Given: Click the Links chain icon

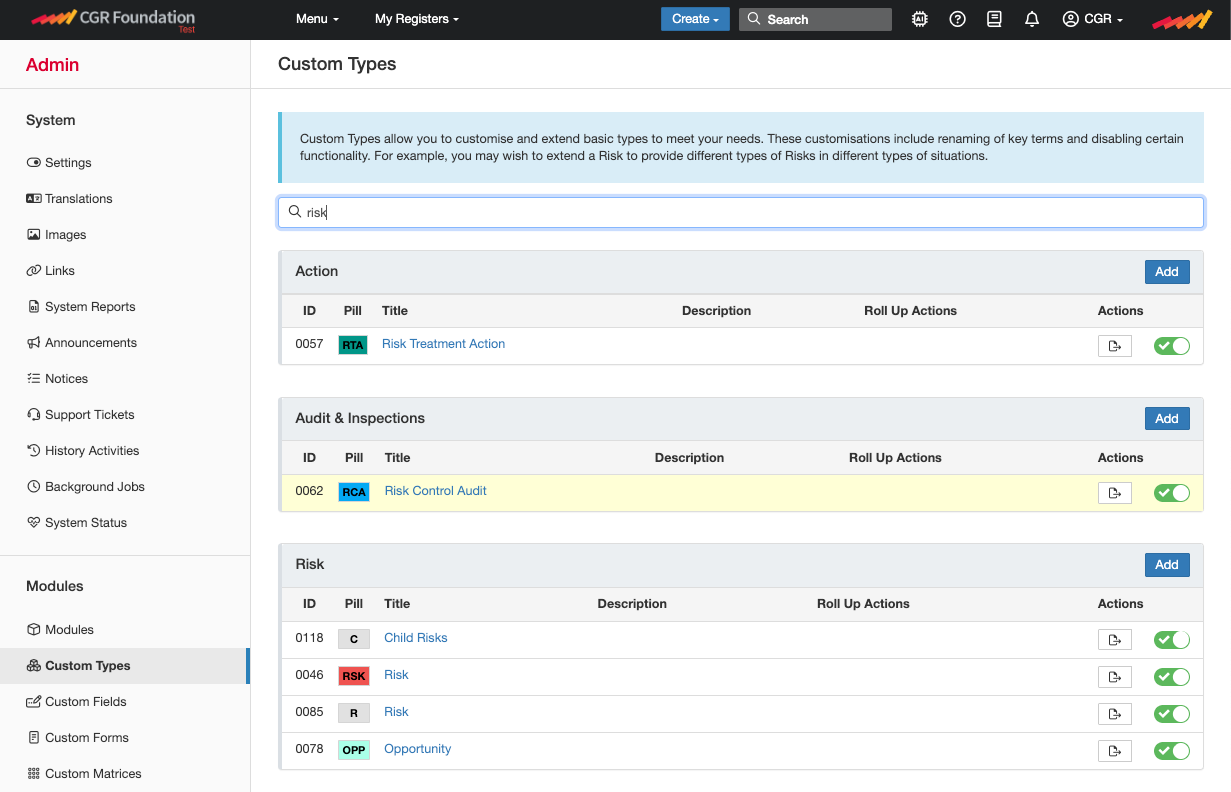Looking at the screenshot, I should pos(34,270).
